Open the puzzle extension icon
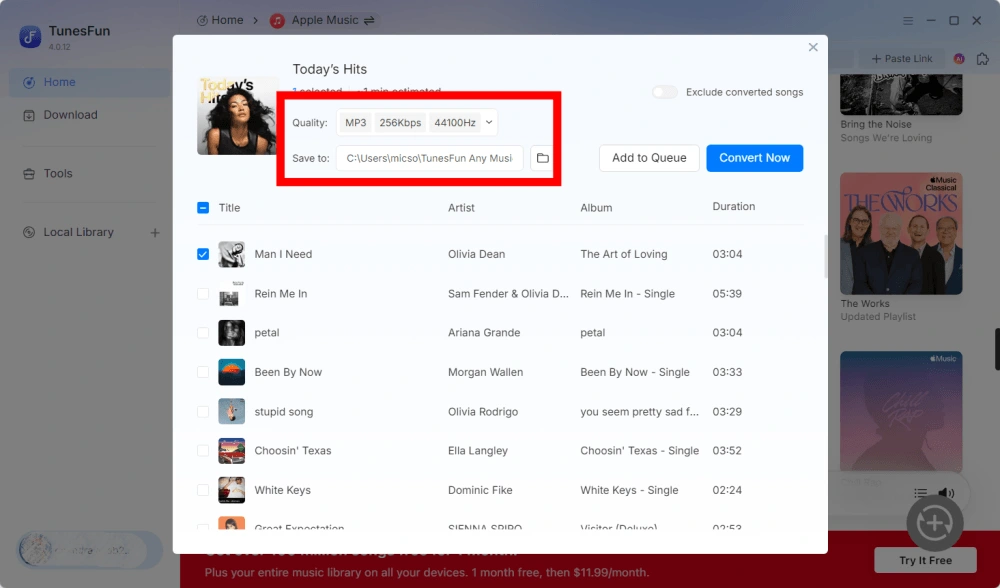Viewport: 1000px width, 588px height. click(983, 59)
